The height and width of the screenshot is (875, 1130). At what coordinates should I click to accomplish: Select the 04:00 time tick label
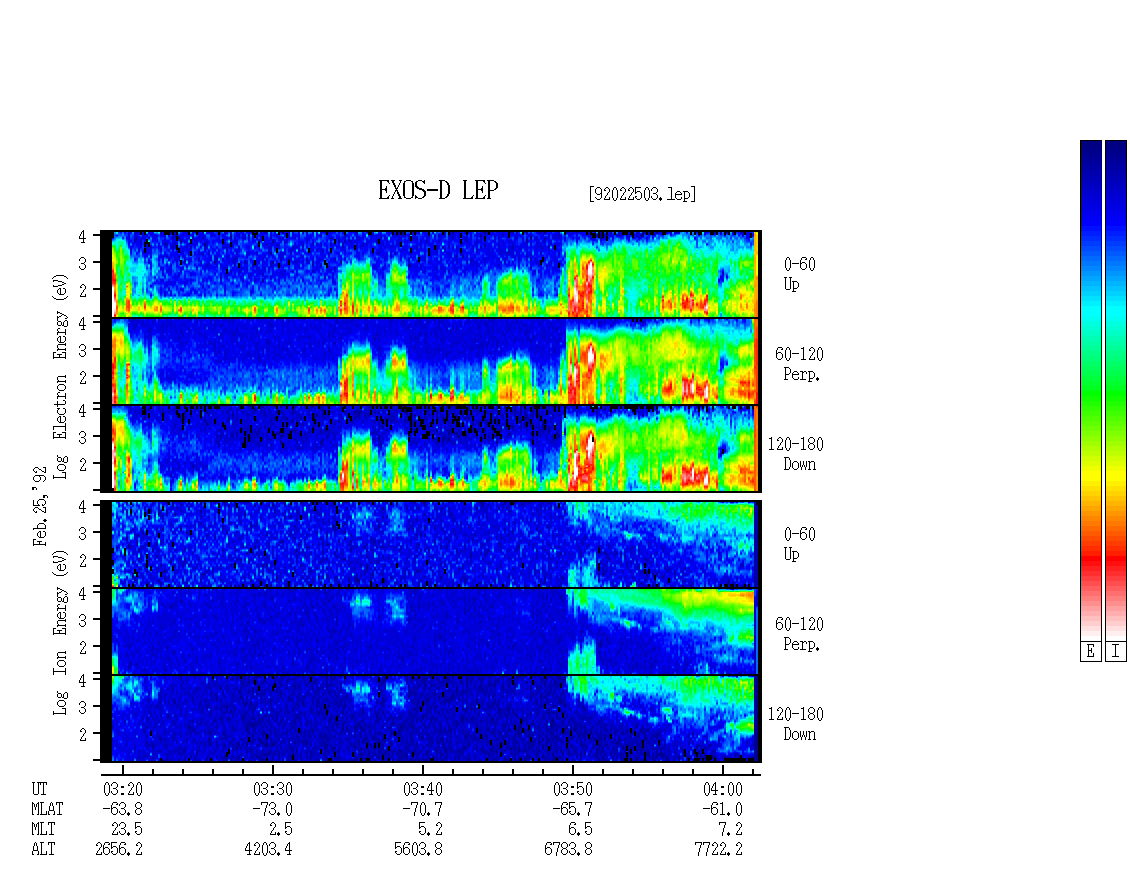tap(722, 789)
